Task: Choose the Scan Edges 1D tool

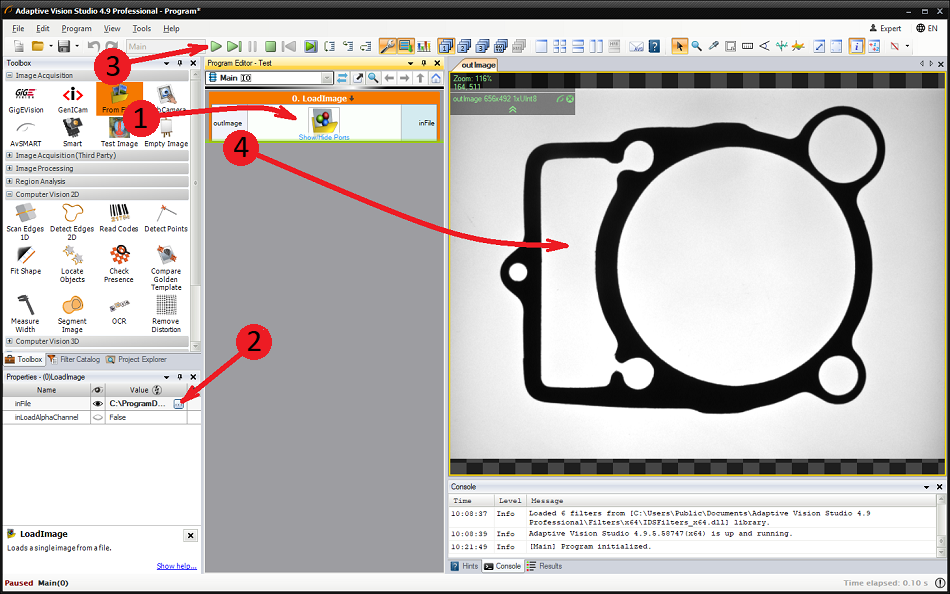Action: [25, 216]
